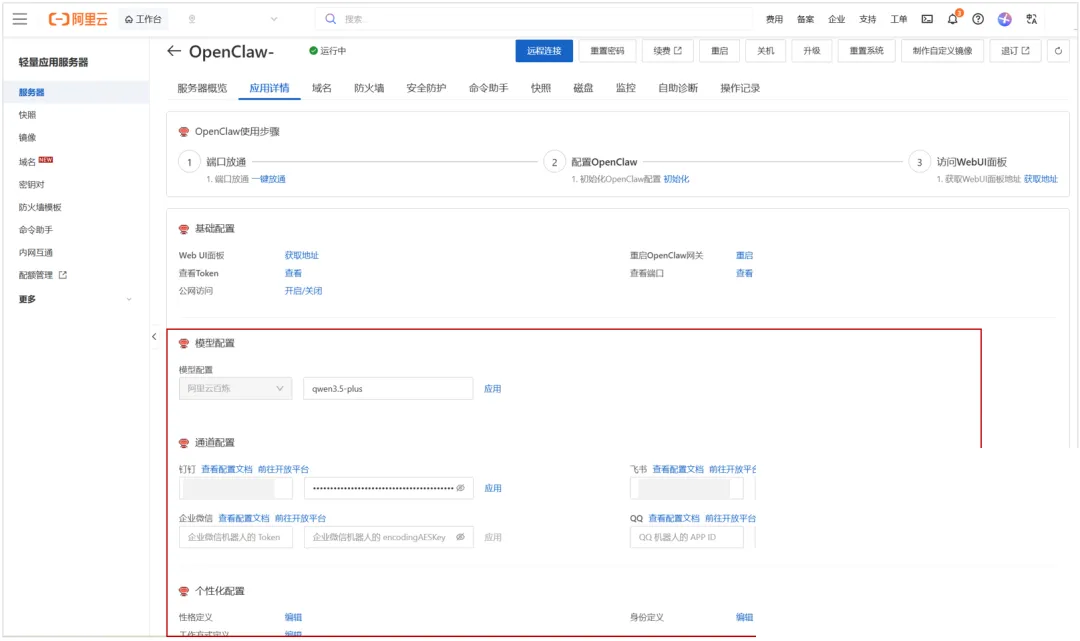This screenshot has height=641, width=1080.
Task: Focus the top search box
Action: click(533, 19)
